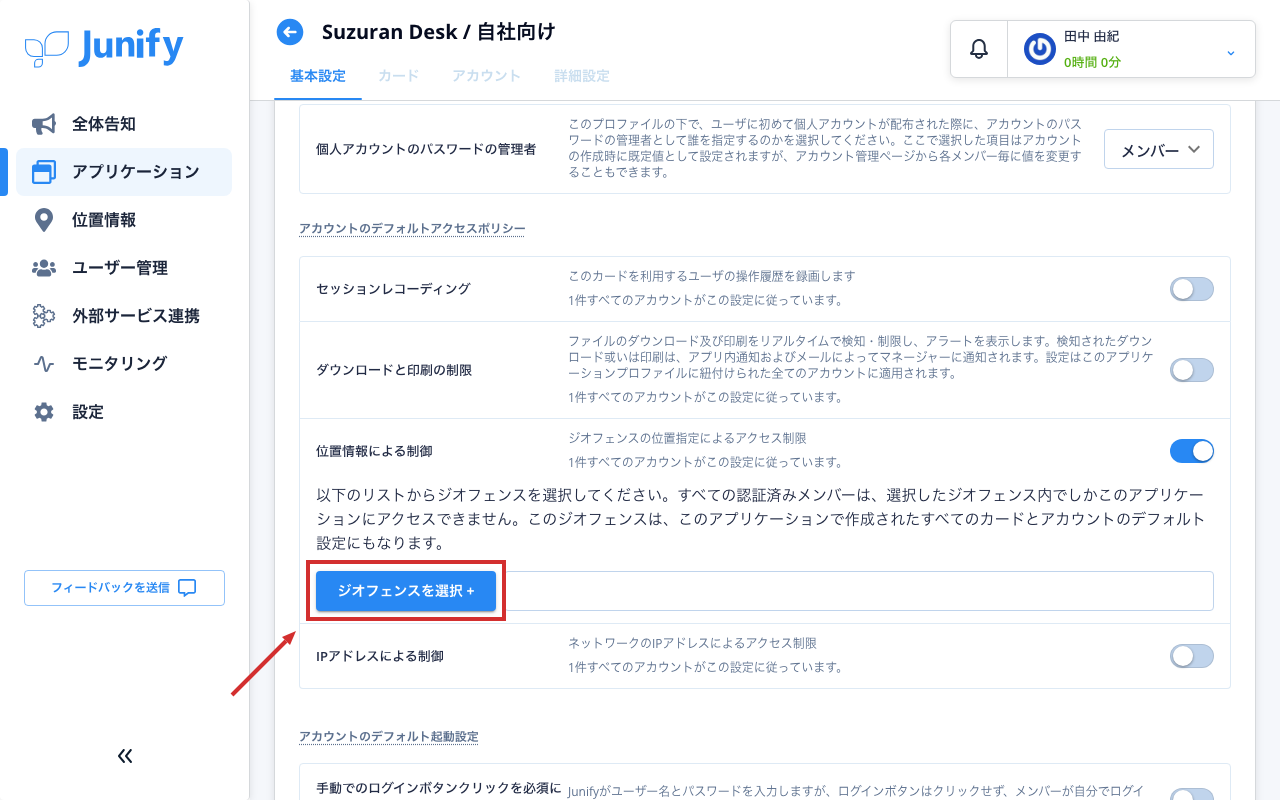Click the geofence selection input field
This screenshot has width=1280, height=800.
tap(857, 591)
